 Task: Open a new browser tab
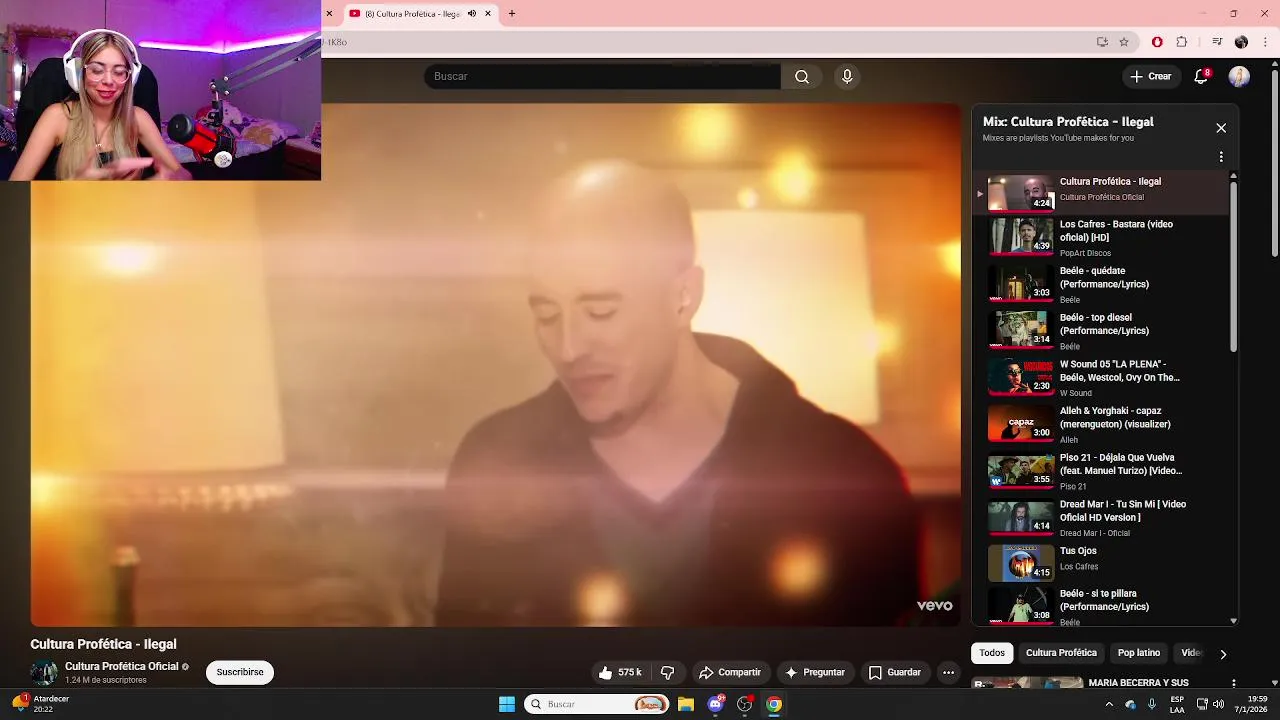(x=512, y=14)
